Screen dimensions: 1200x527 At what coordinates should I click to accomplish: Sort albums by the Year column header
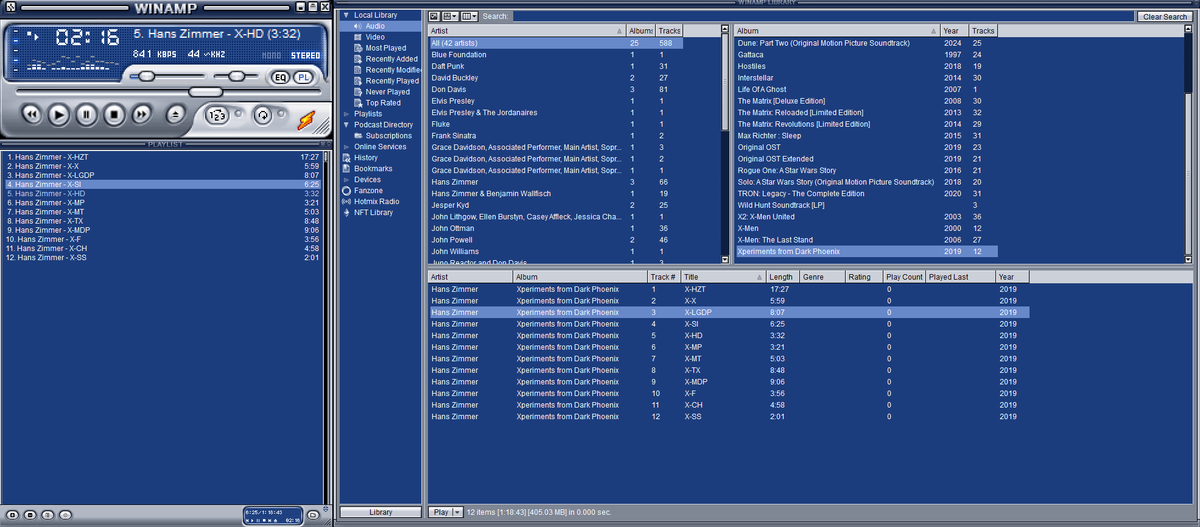tap(955, 31)
